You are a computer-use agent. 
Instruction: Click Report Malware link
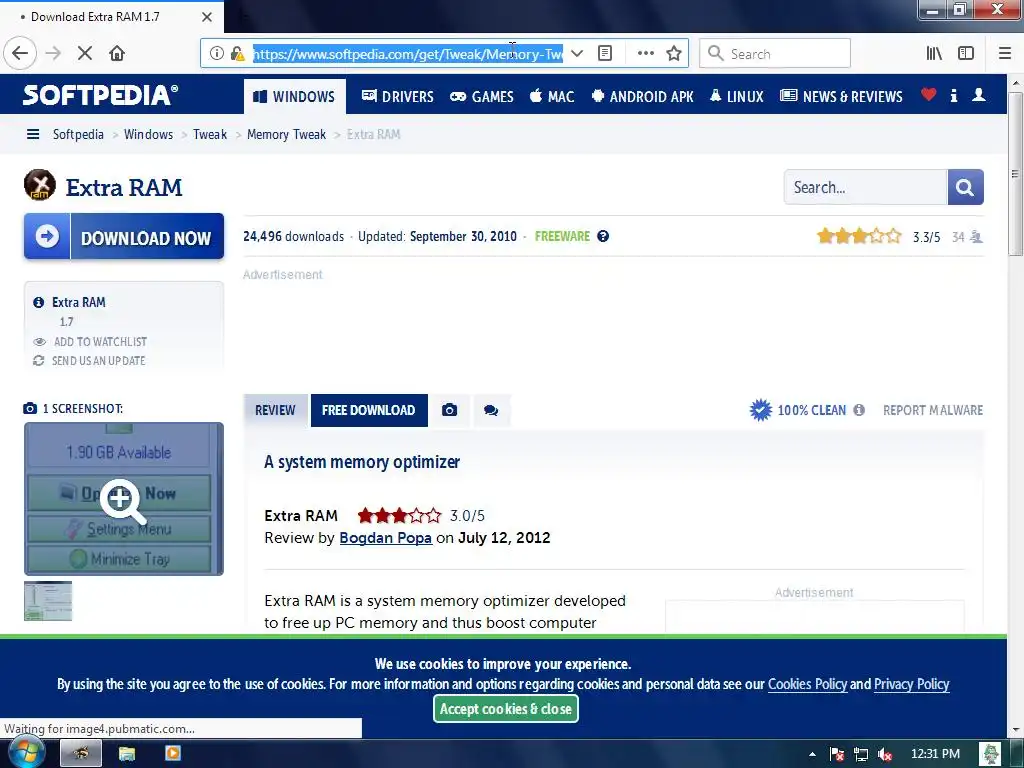click(x=933, y=410)
